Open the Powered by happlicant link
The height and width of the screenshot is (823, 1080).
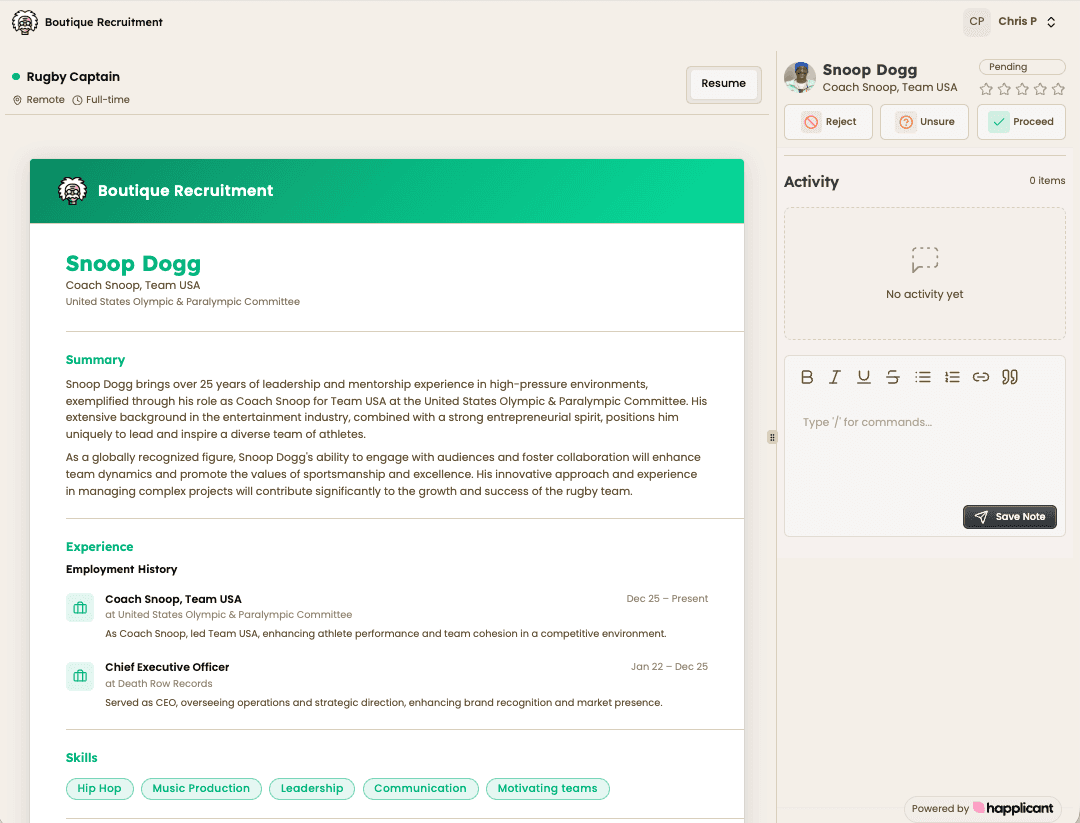[x=983, y=809]
